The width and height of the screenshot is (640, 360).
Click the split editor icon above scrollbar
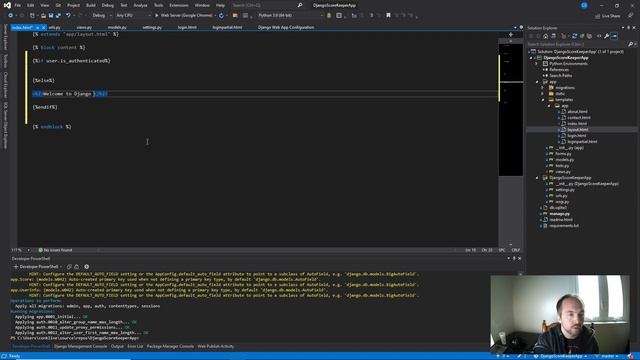[511, 35]
